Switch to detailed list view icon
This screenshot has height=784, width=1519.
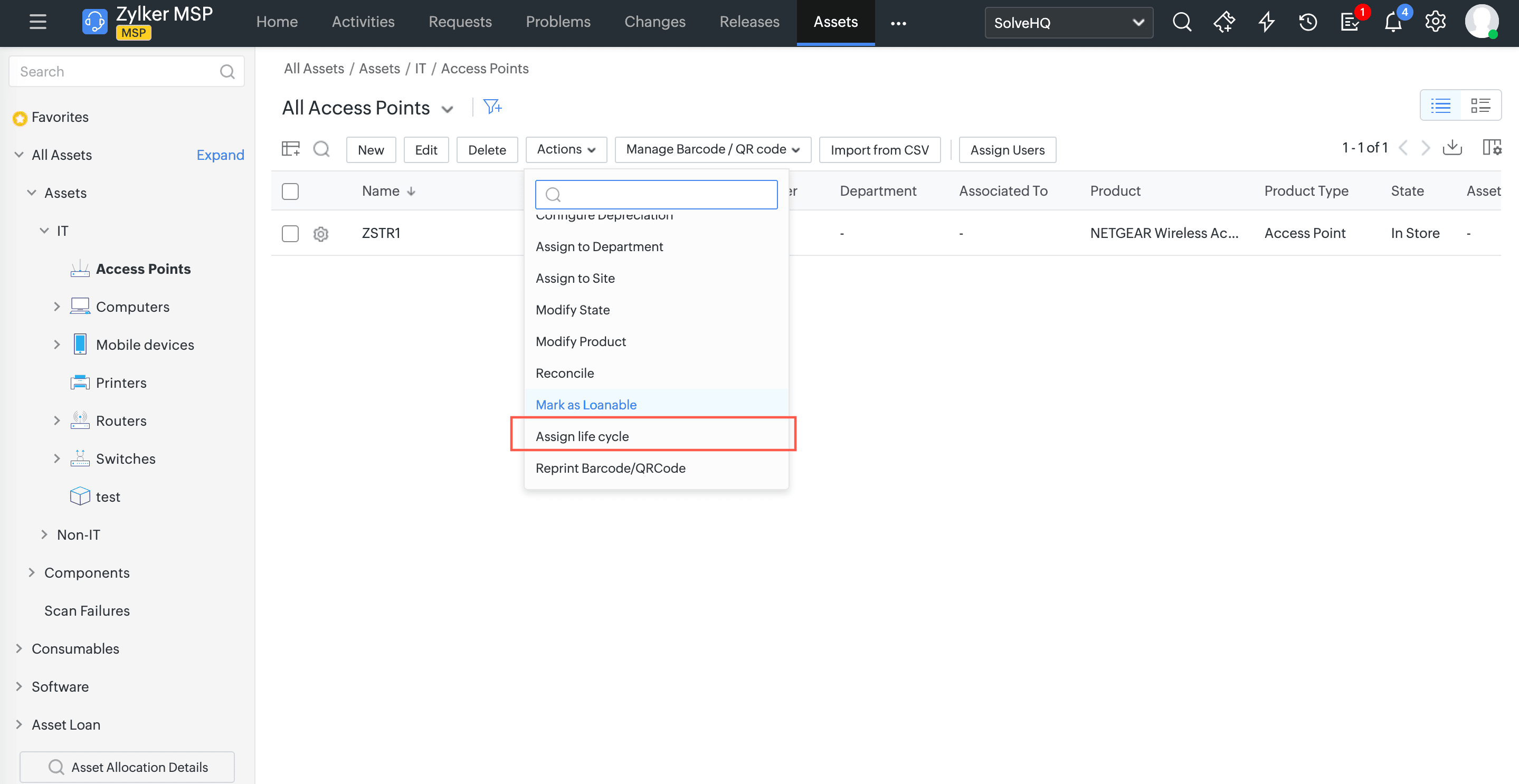click(x=1480, y=106)
